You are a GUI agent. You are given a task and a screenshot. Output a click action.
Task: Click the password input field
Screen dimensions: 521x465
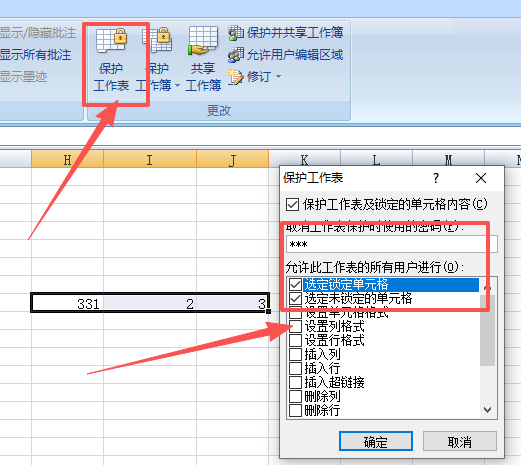(x=392, y=244)
